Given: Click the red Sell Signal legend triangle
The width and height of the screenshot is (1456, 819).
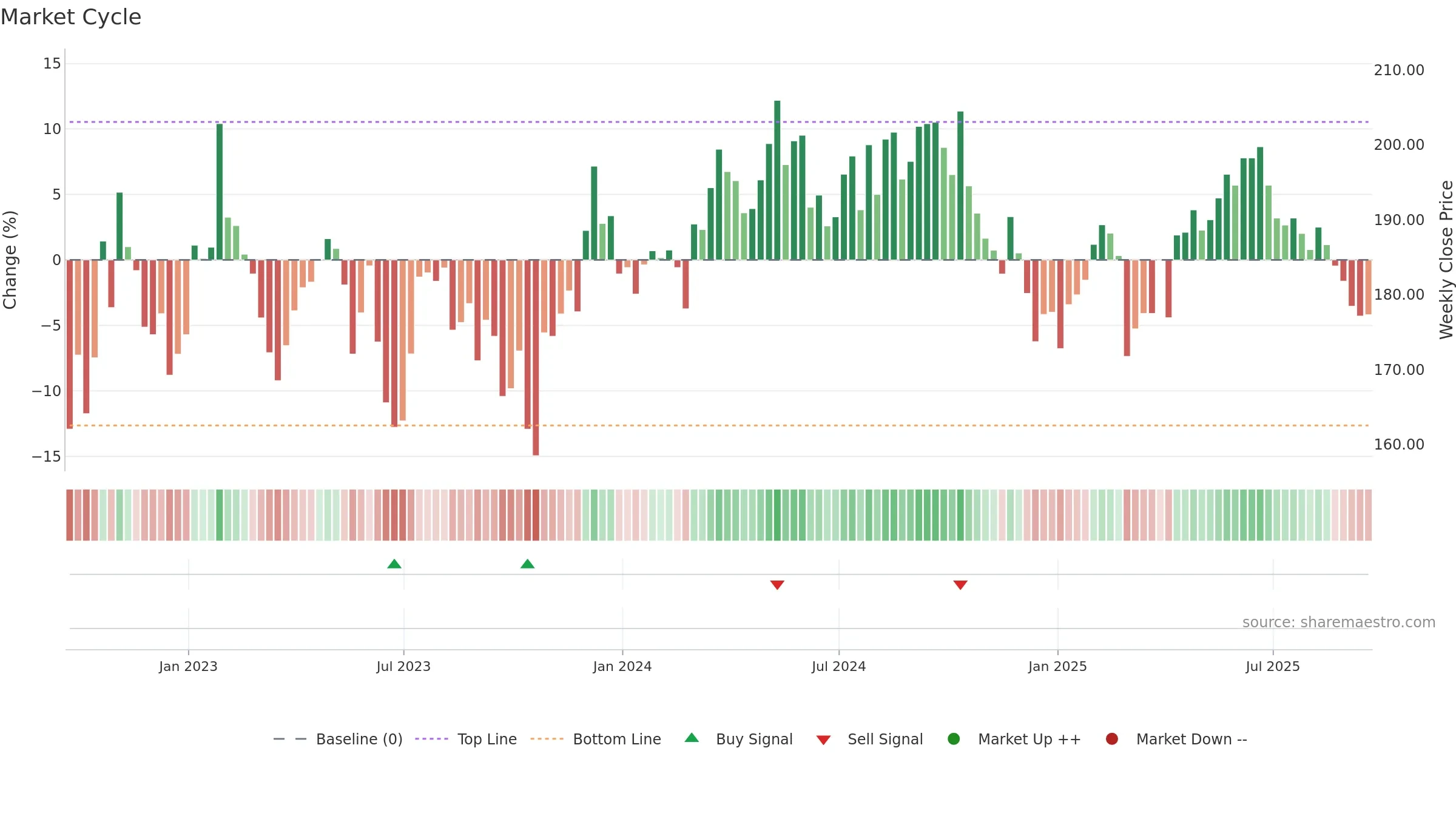Looking at the screenshot, I should pos(823,740).
